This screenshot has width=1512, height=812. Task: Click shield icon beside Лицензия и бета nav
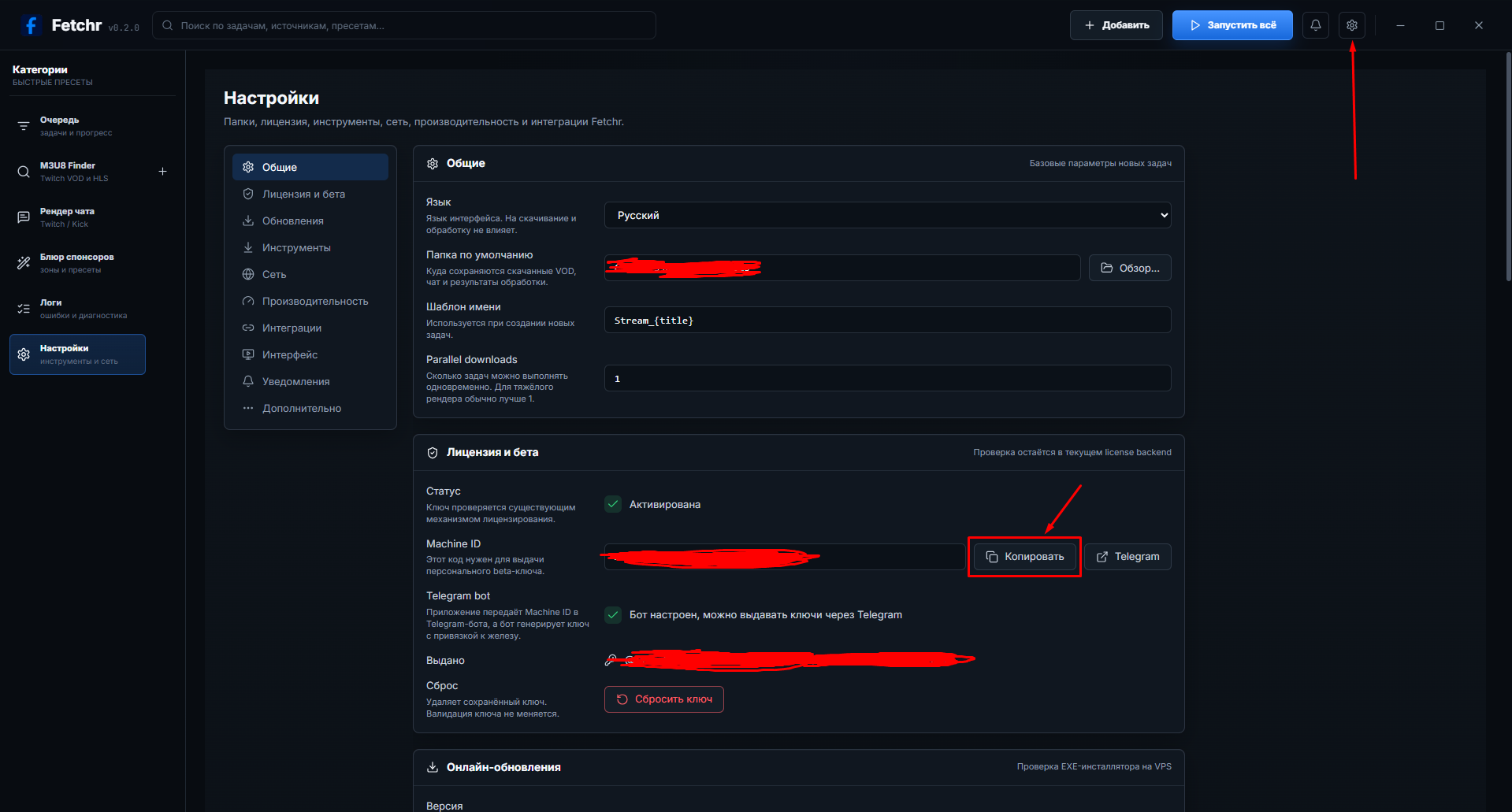pos(248,194)
